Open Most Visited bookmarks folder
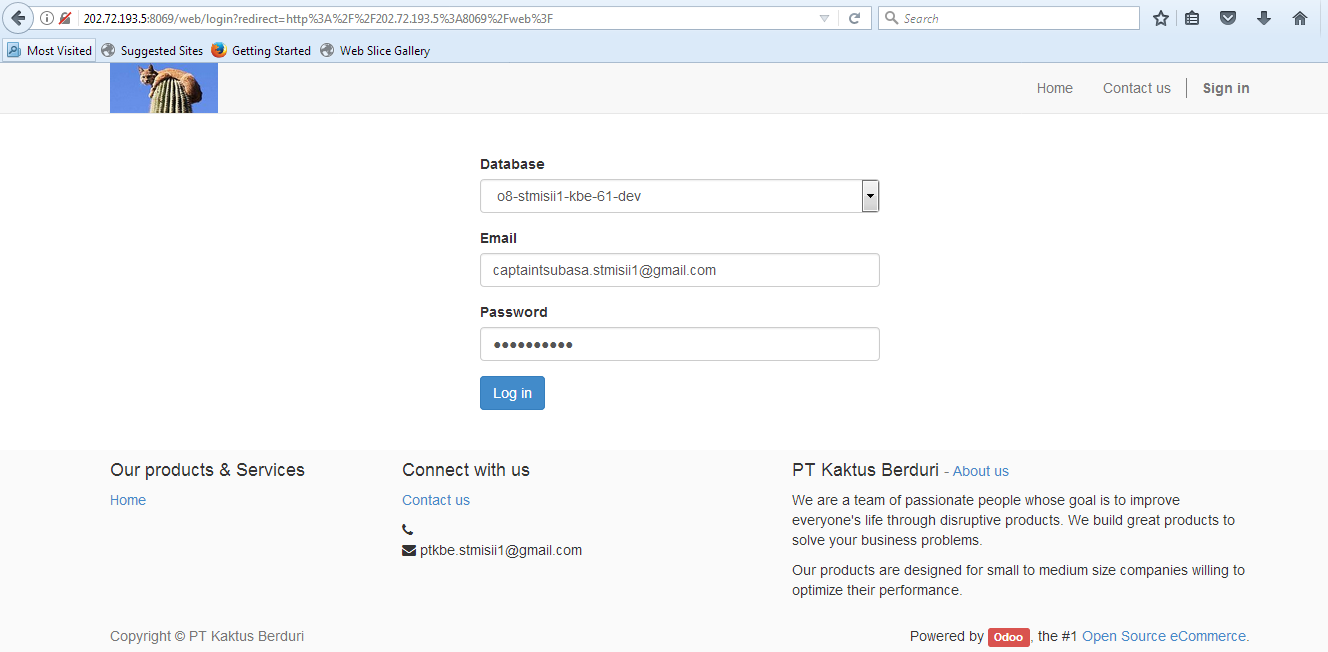The width and height of the screenshot is (1328, 652). (x=50, y=50)
